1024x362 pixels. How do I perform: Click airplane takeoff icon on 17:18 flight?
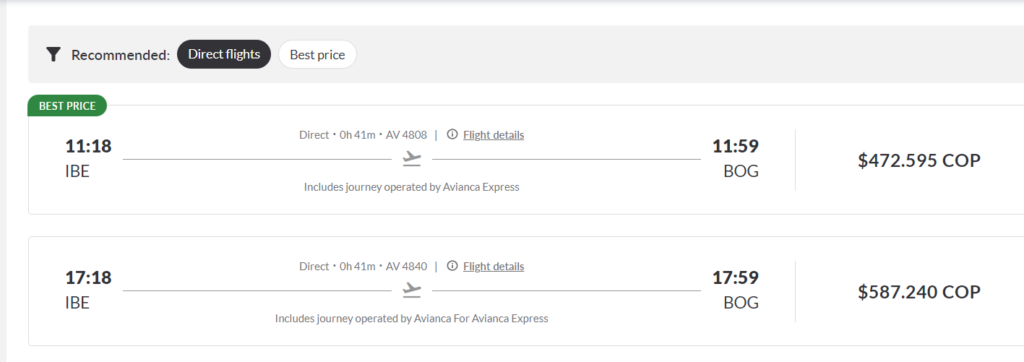(411, 290)
